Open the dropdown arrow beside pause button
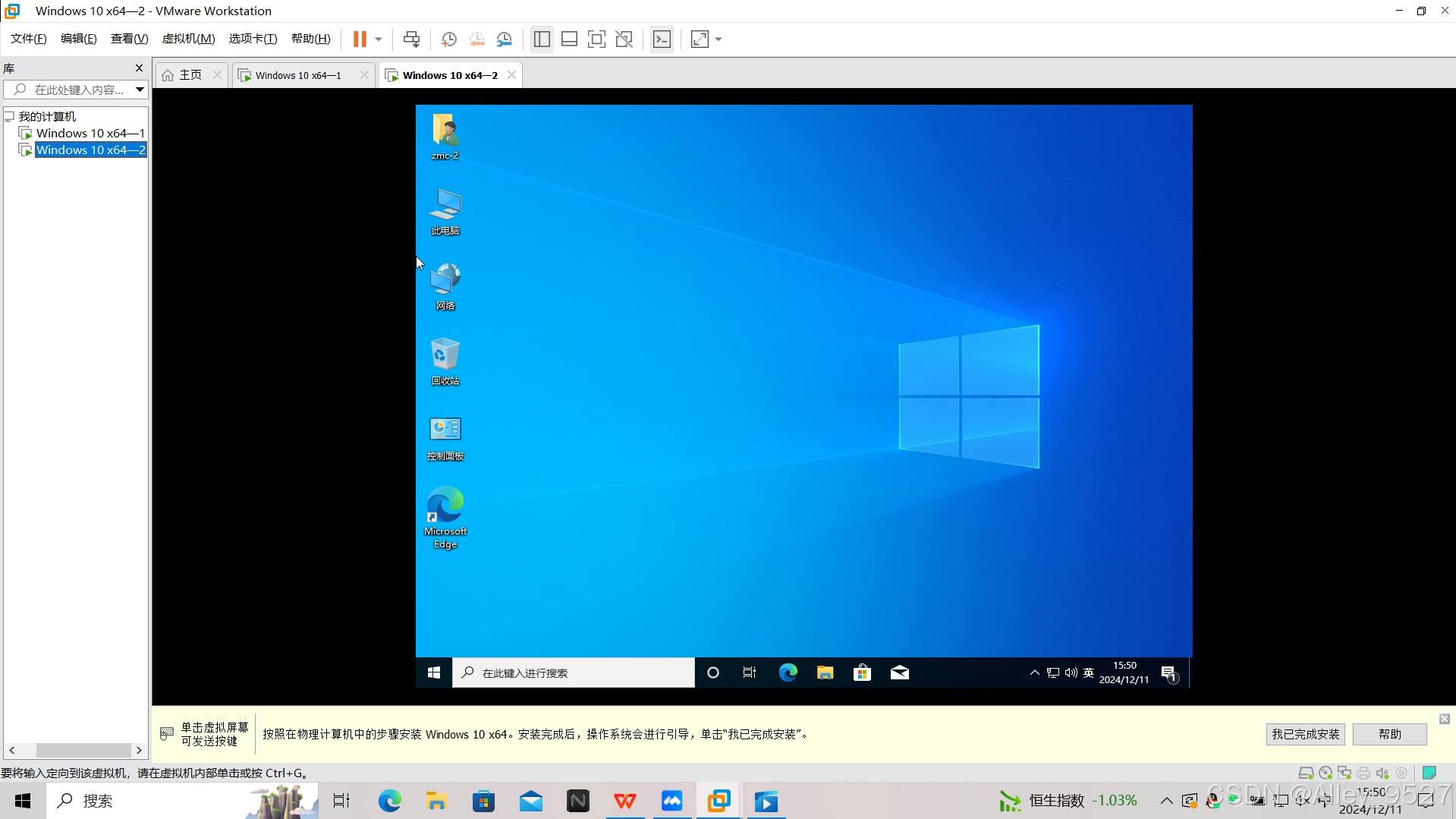1456x819 pixels. coord(379,39)
